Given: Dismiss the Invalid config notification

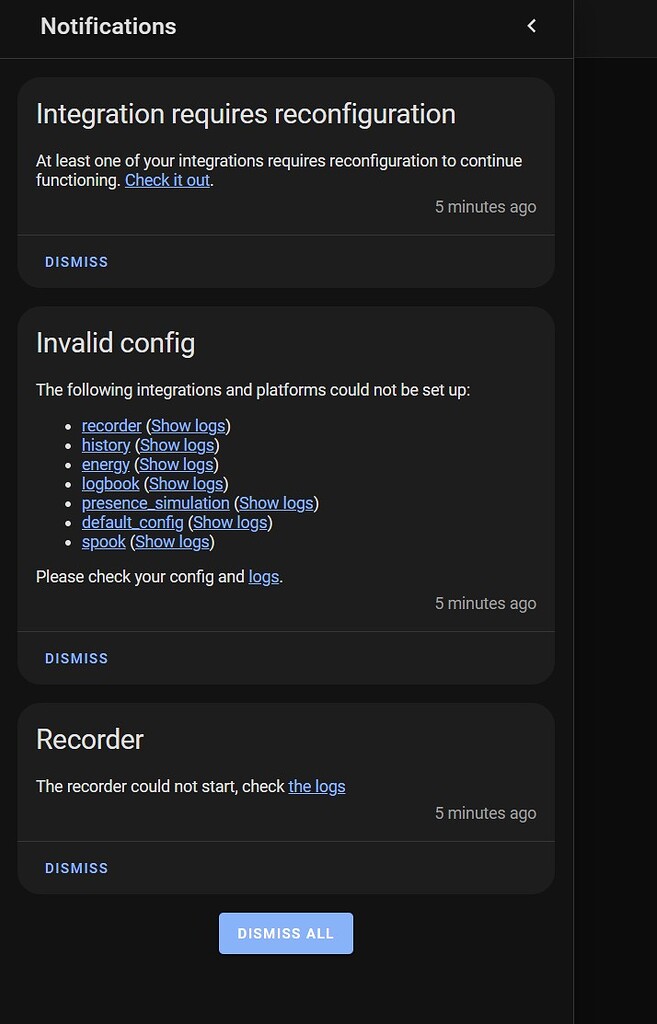Looking at the screenshot, I should point(76,657).
